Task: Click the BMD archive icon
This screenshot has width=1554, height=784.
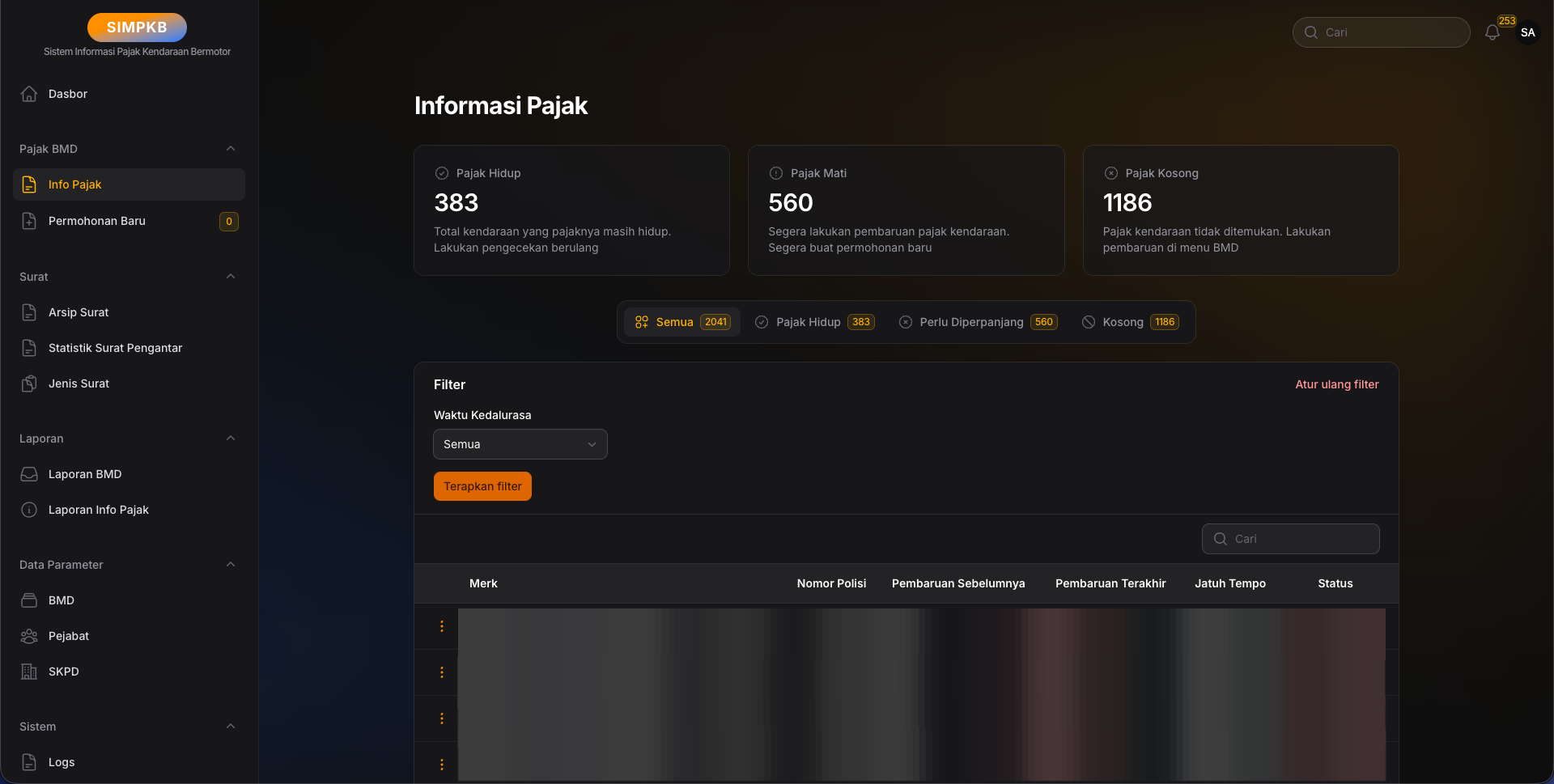Action: (x=29, y=600)
